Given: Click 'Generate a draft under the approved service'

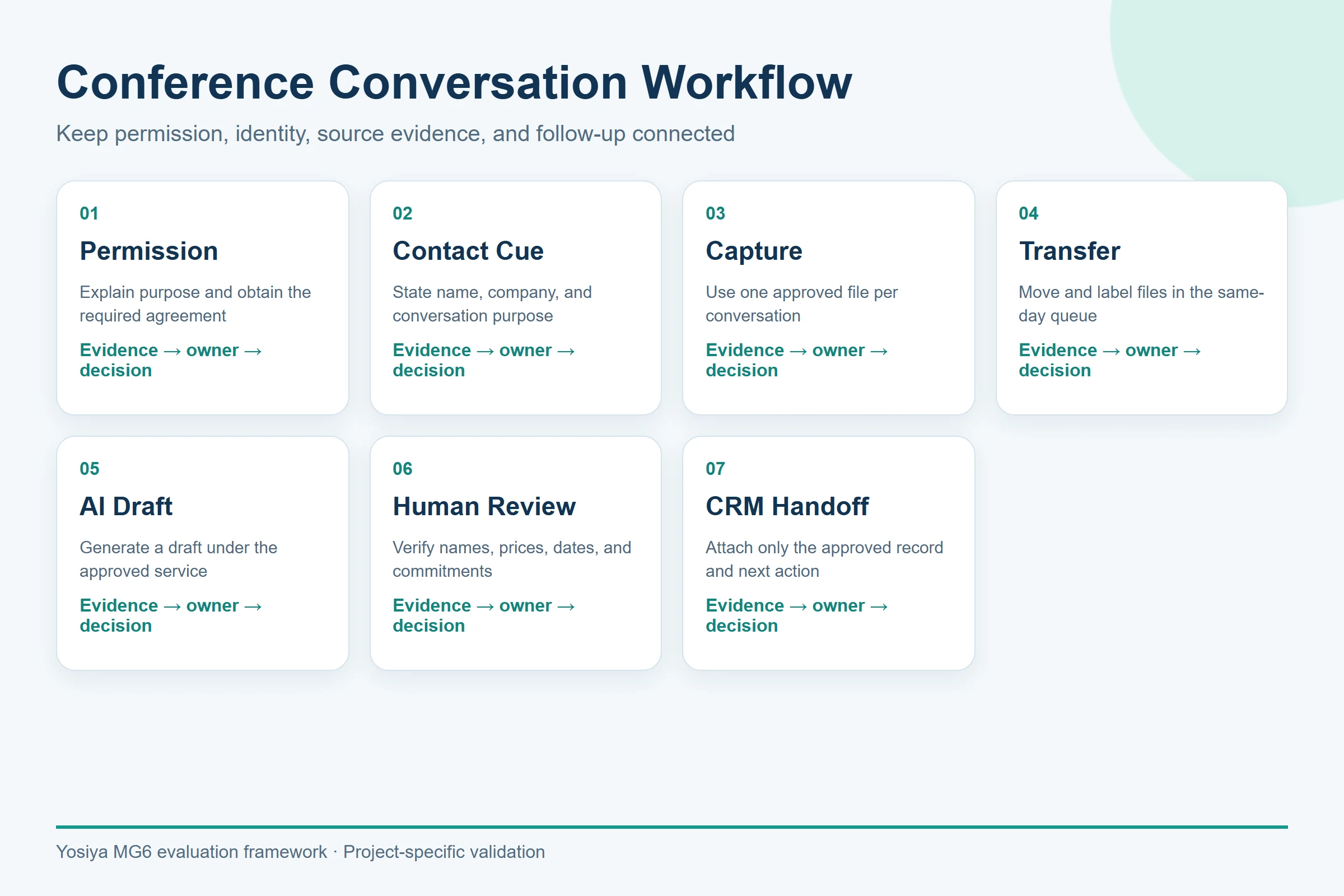Looking at the screenshot, I should tap(178, 559).
